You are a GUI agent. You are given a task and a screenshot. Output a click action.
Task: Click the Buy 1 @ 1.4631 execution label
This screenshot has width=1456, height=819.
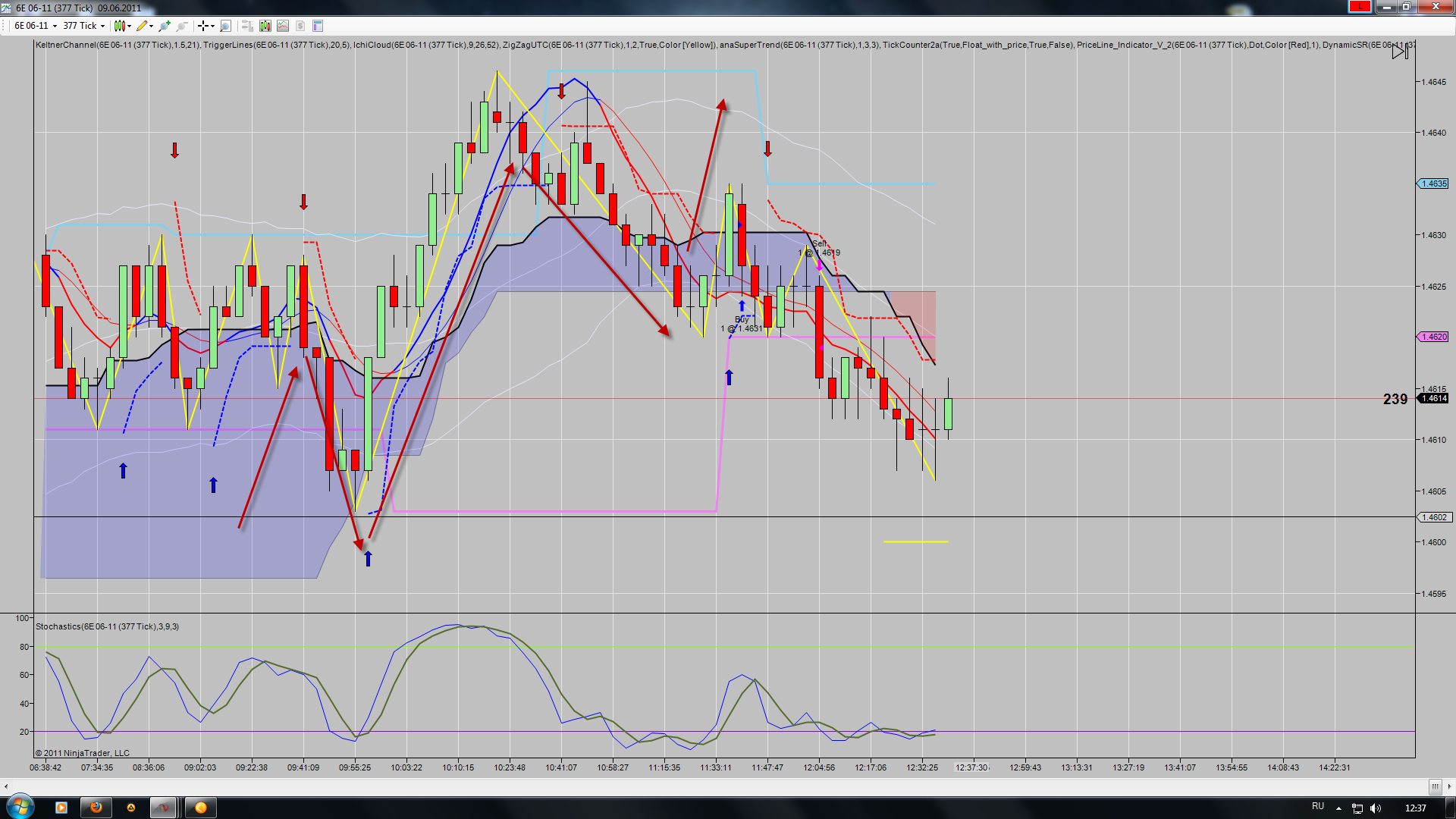tap(742, 325)
